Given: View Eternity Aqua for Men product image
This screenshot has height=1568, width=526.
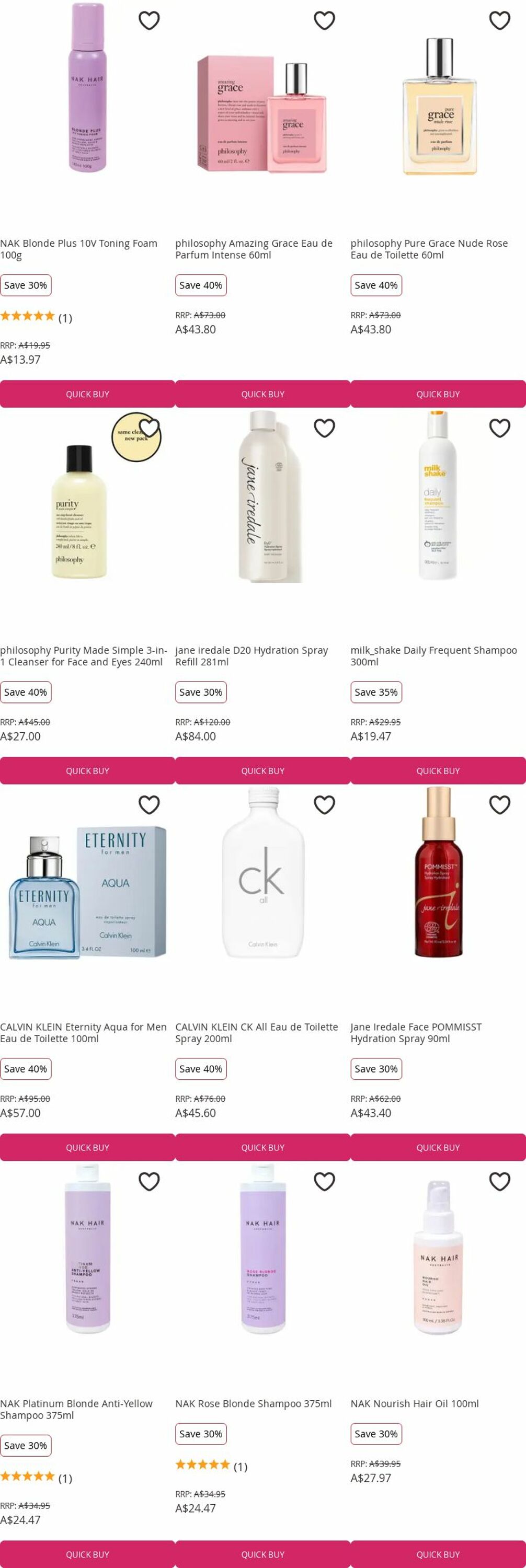Looking at the screenshot, I should pos(88,892).
